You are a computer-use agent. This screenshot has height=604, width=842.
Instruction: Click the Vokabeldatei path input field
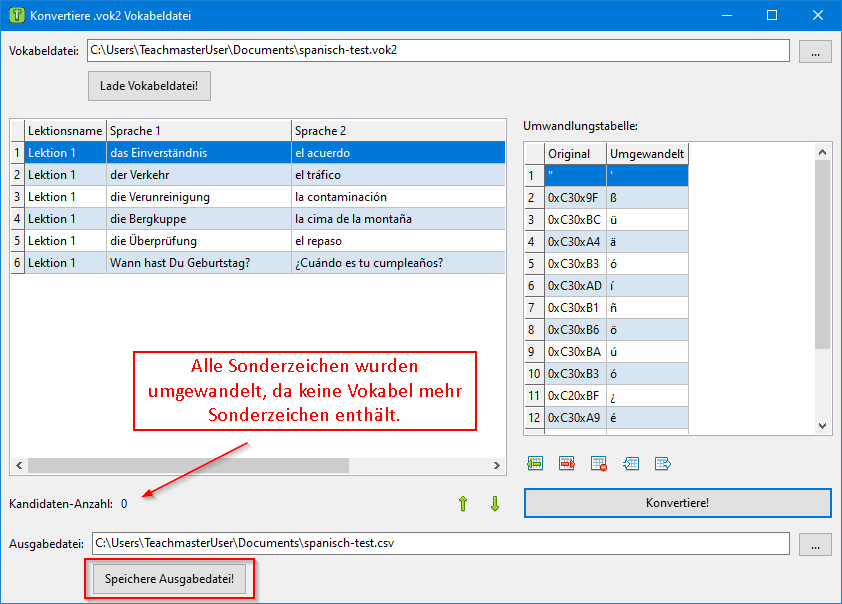coord(438,51)
